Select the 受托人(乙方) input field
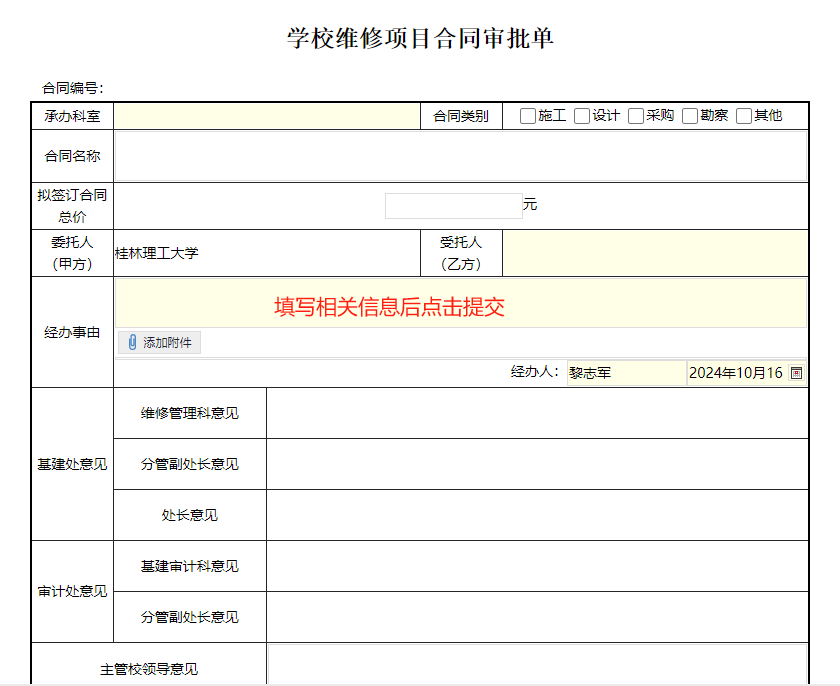This screenshot has width=840, height=686. [654, 253]
